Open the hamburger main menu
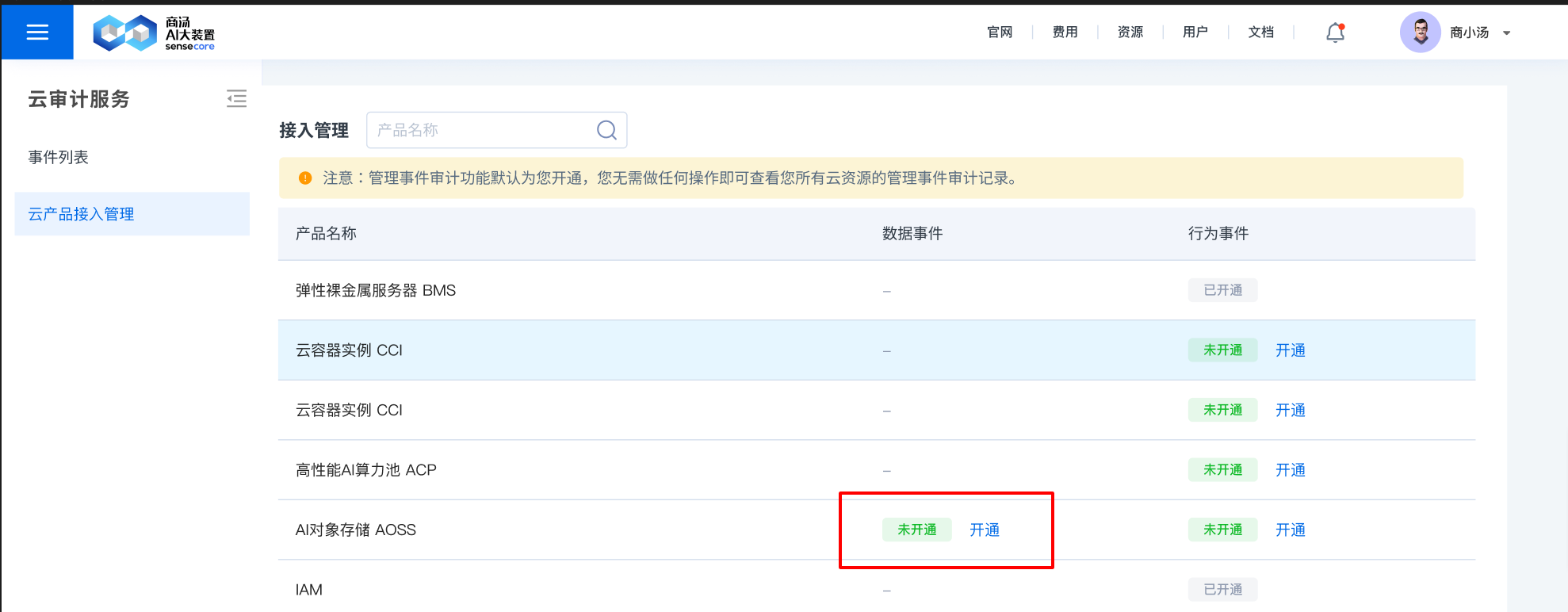 click(37, 32)
